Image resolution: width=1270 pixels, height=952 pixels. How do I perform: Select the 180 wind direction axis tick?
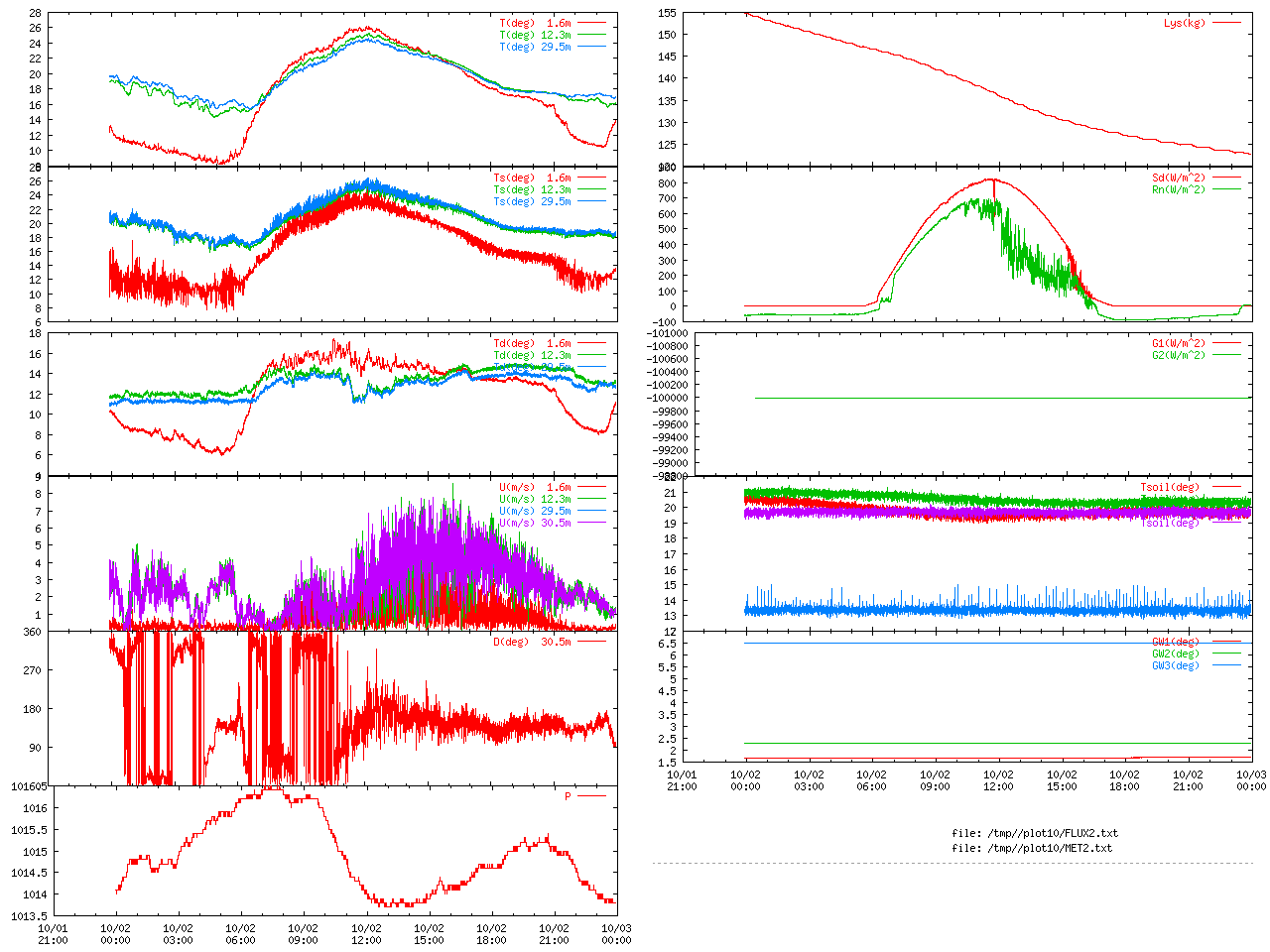click(x=33, y=709)
